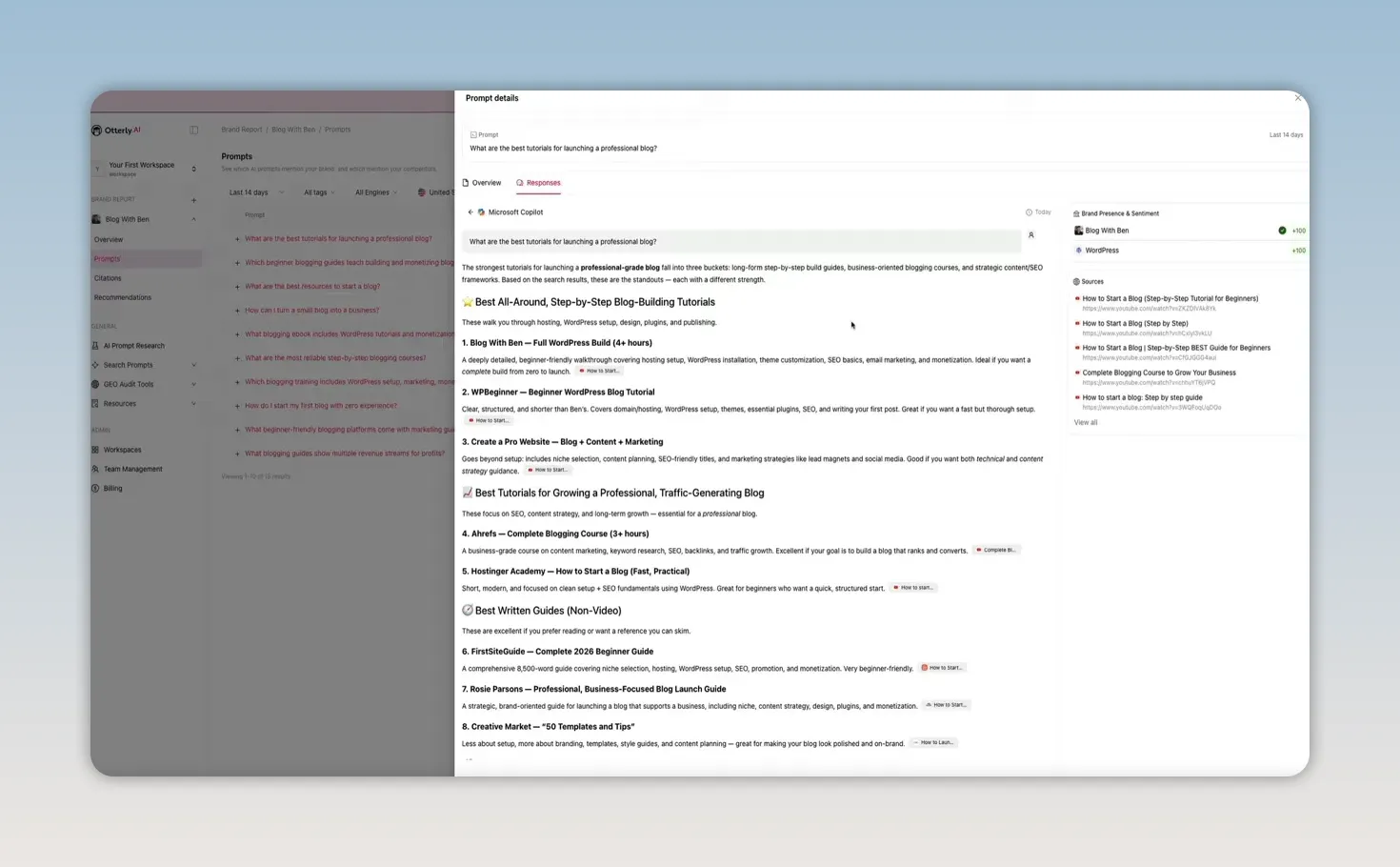This screenshot has height=867, width=1400.
Task: Expand row 'What blogging guides show multiple revenue' plus
Action: coord(237,454)
